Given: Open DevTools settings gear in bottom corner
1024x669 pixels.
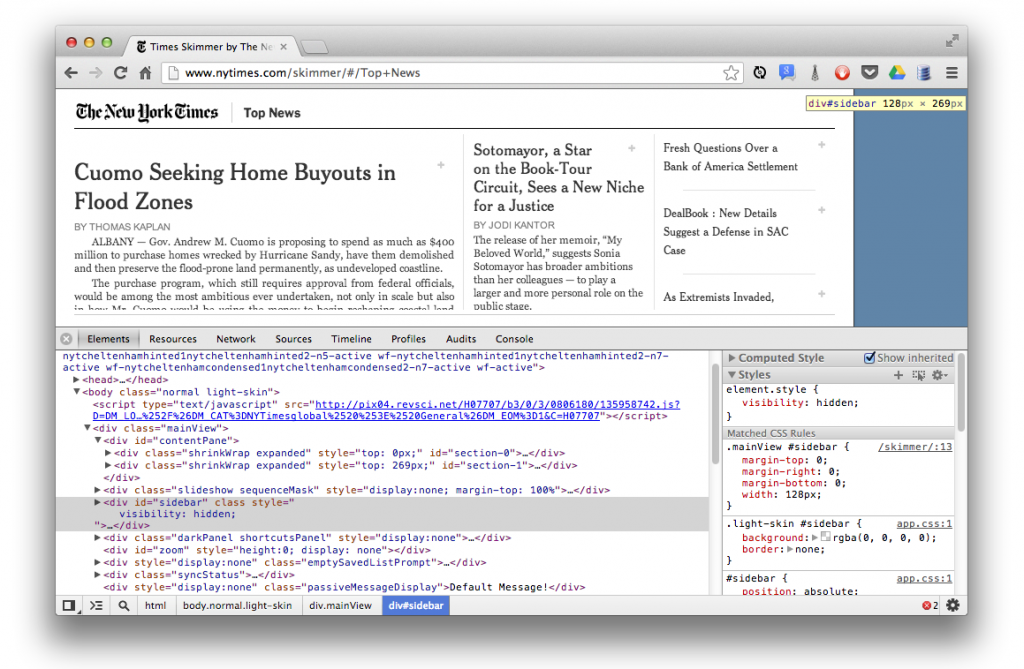Looking at the screenshot, I should (x=952, y=605).
